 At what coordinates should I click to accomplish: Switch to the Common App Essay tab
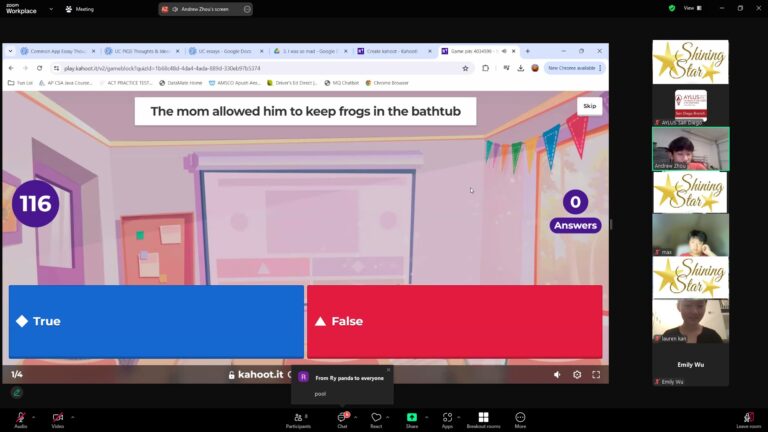pyautogui.click(x=58, y=51)
